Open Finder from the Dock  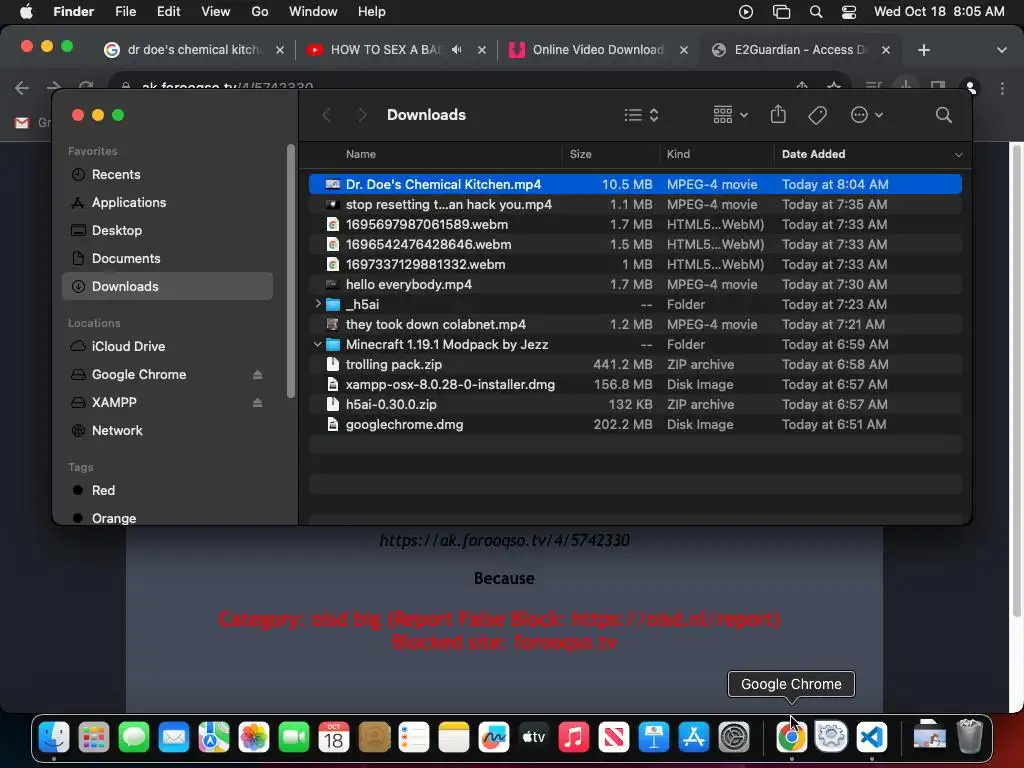pos(54,737)
